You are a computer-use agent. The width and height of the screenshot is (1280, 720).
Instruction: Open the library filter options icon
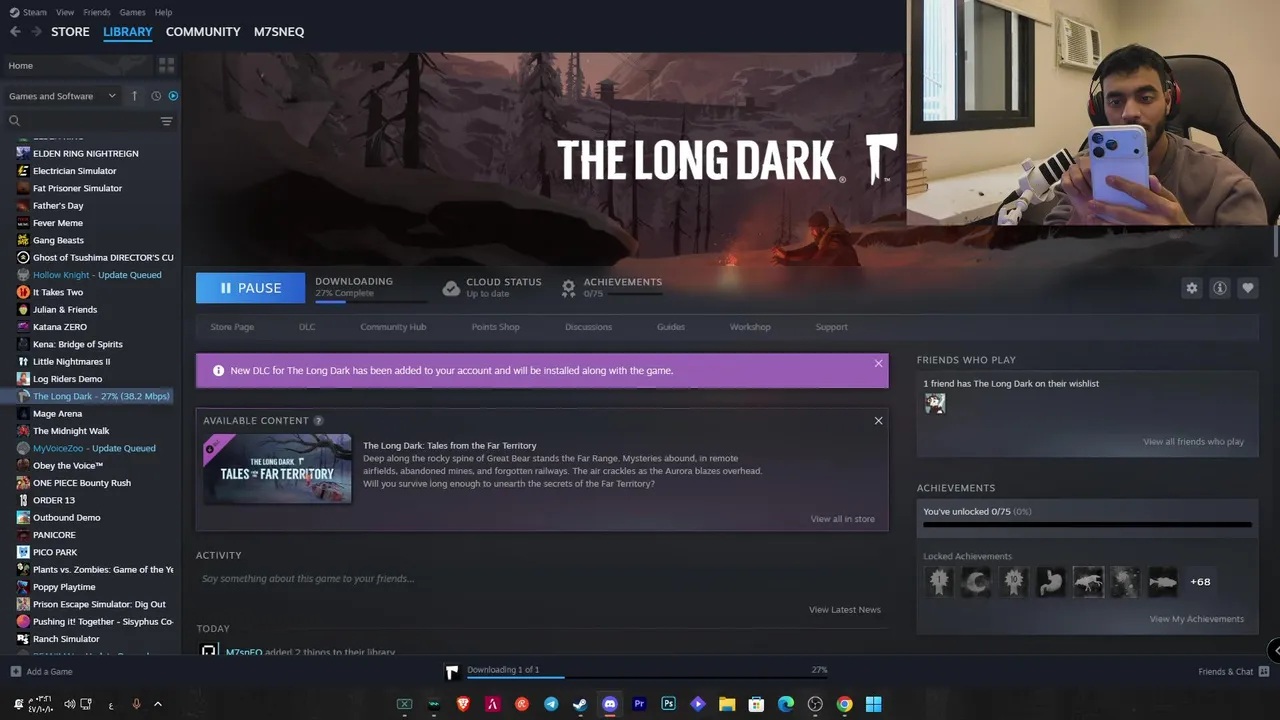pos(166,121)
